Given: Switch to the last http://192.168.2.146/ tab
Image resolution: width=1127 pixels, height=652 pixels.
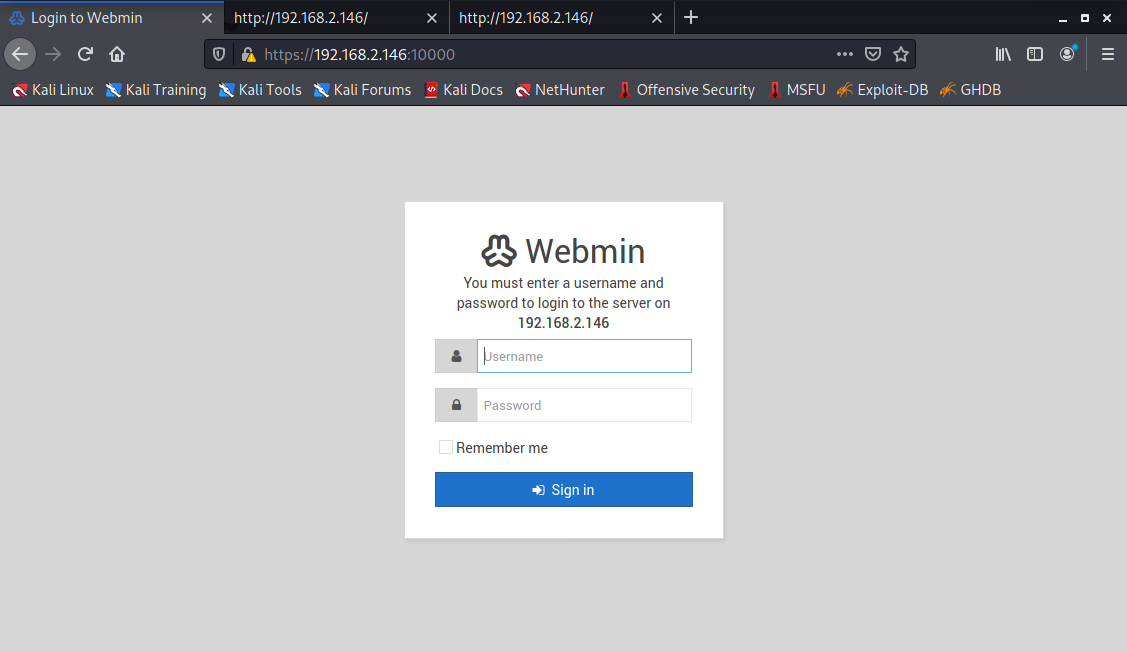Looking at the screenshot, I should [561, 18].
